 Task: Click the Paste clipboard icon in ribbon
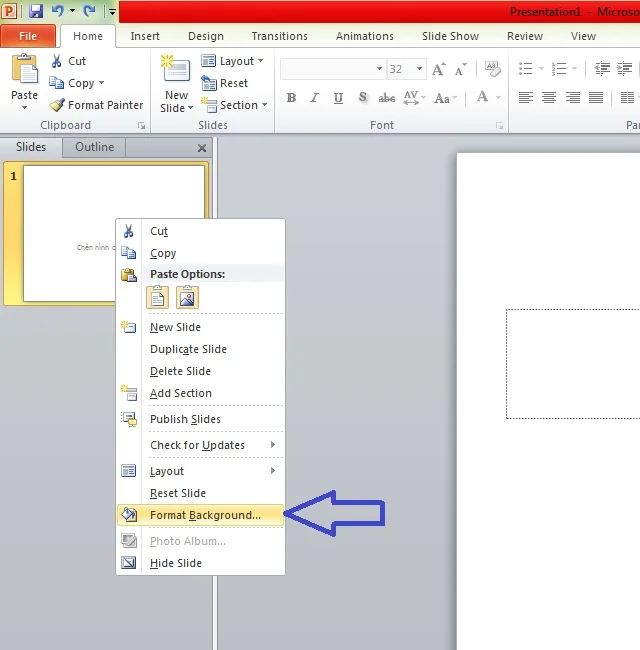pyautogui.click(x=24, y=71)
